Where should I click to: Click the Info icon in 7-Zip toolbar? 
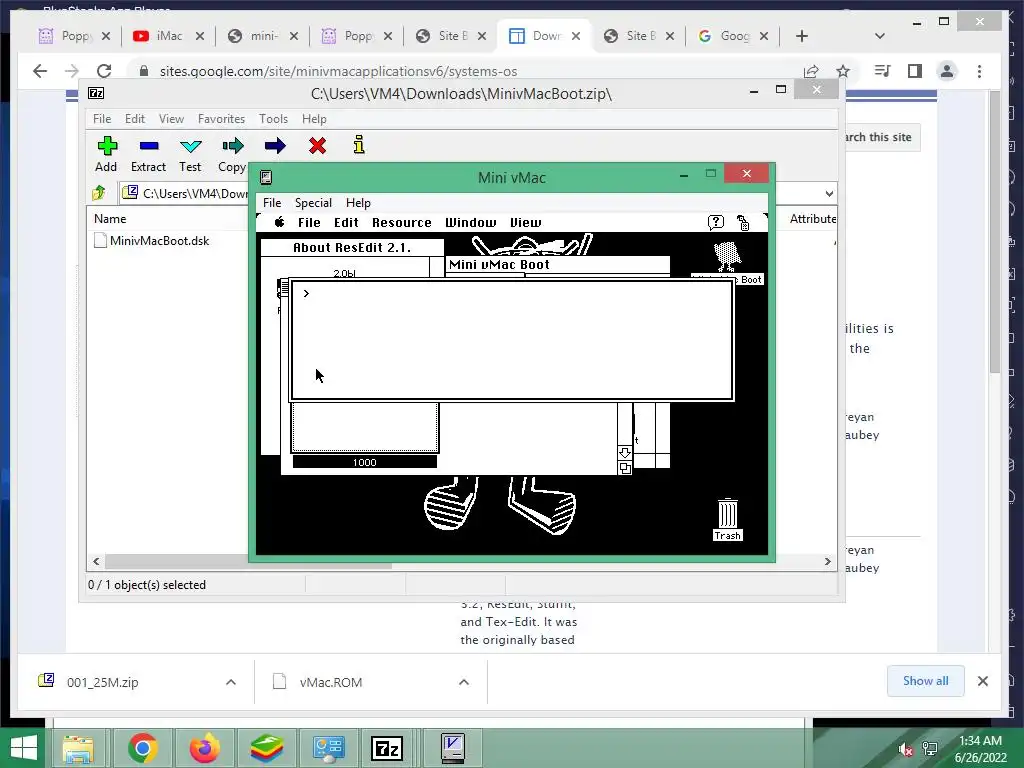coord(359,145)
